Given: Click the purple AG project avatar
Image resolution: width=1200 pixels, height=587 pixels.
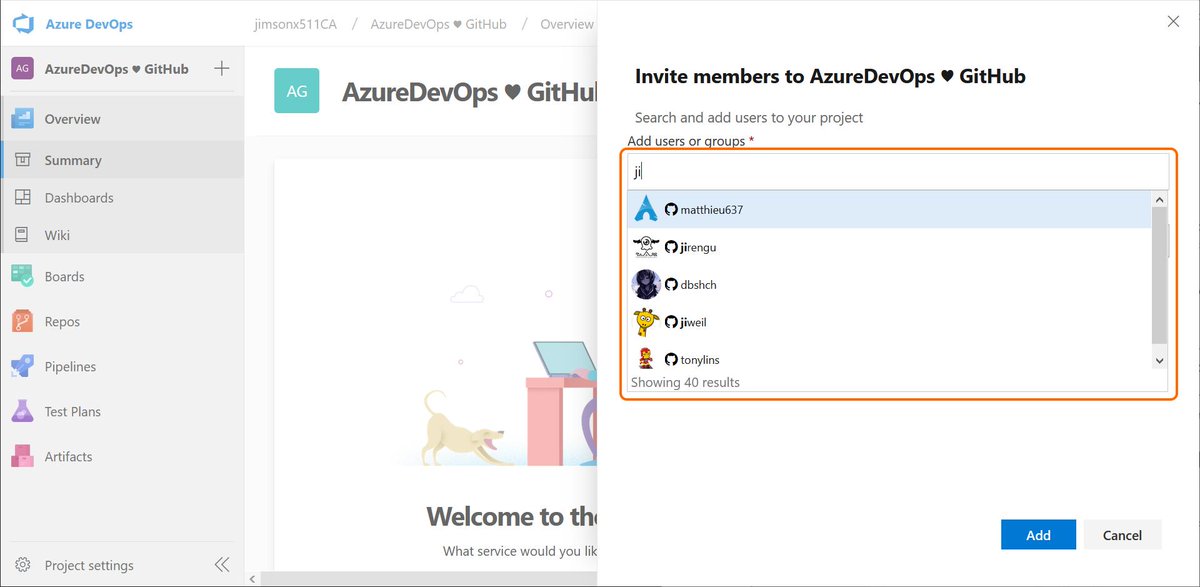Looking at the screenshot, I should 23,69.
